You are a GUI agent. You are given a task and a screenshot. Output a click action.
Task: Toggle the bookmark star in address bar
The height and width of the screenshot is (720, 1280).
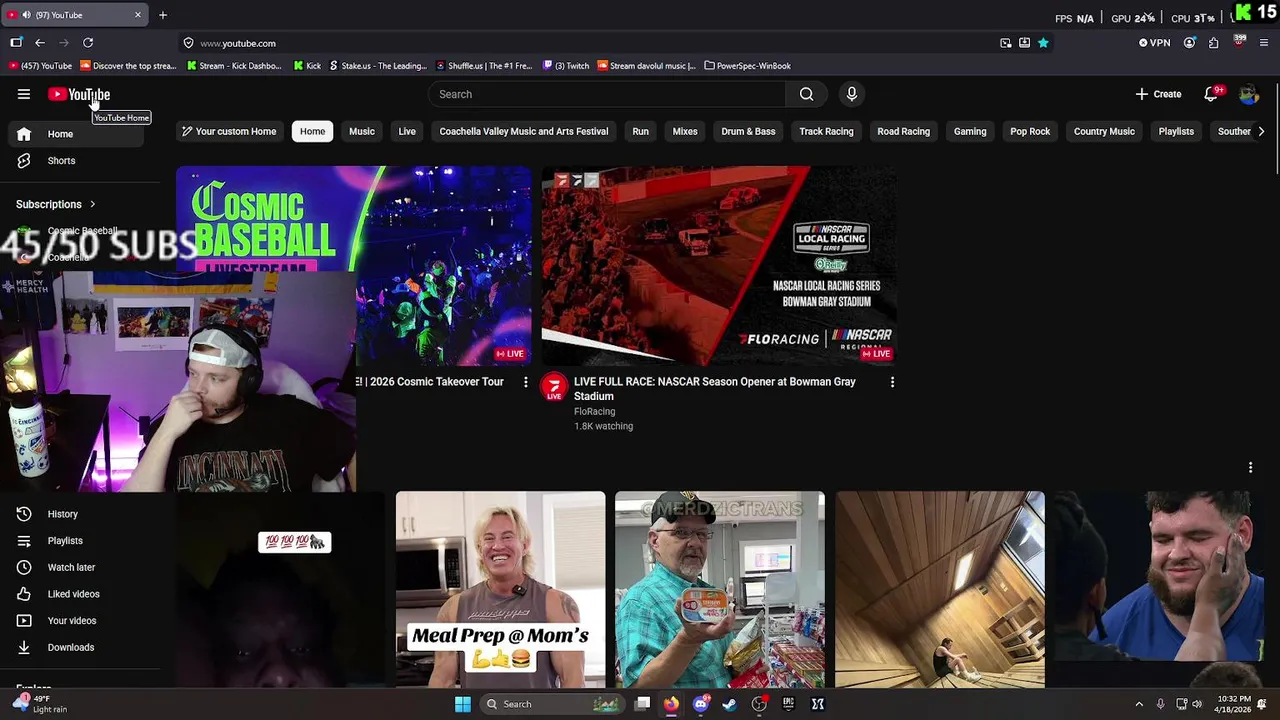click(x=1043, y=43)
